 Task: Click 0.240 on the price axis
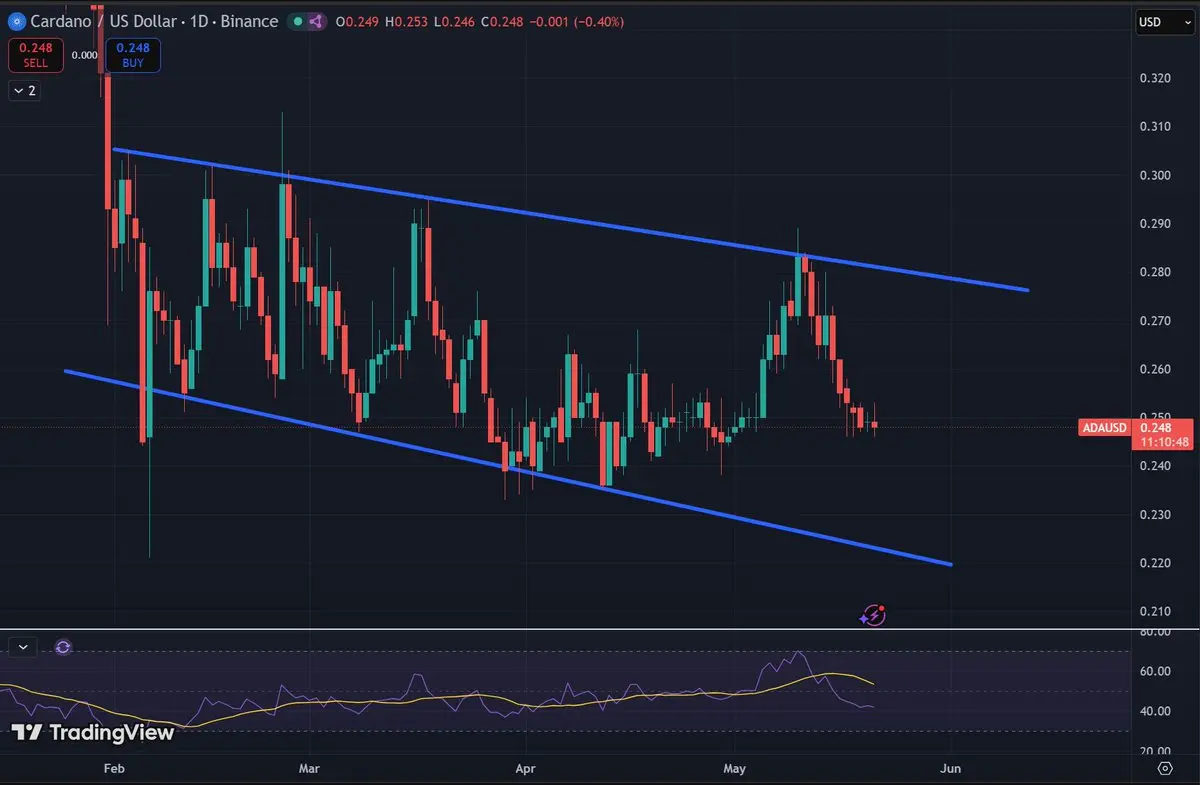pos(1156,466)
